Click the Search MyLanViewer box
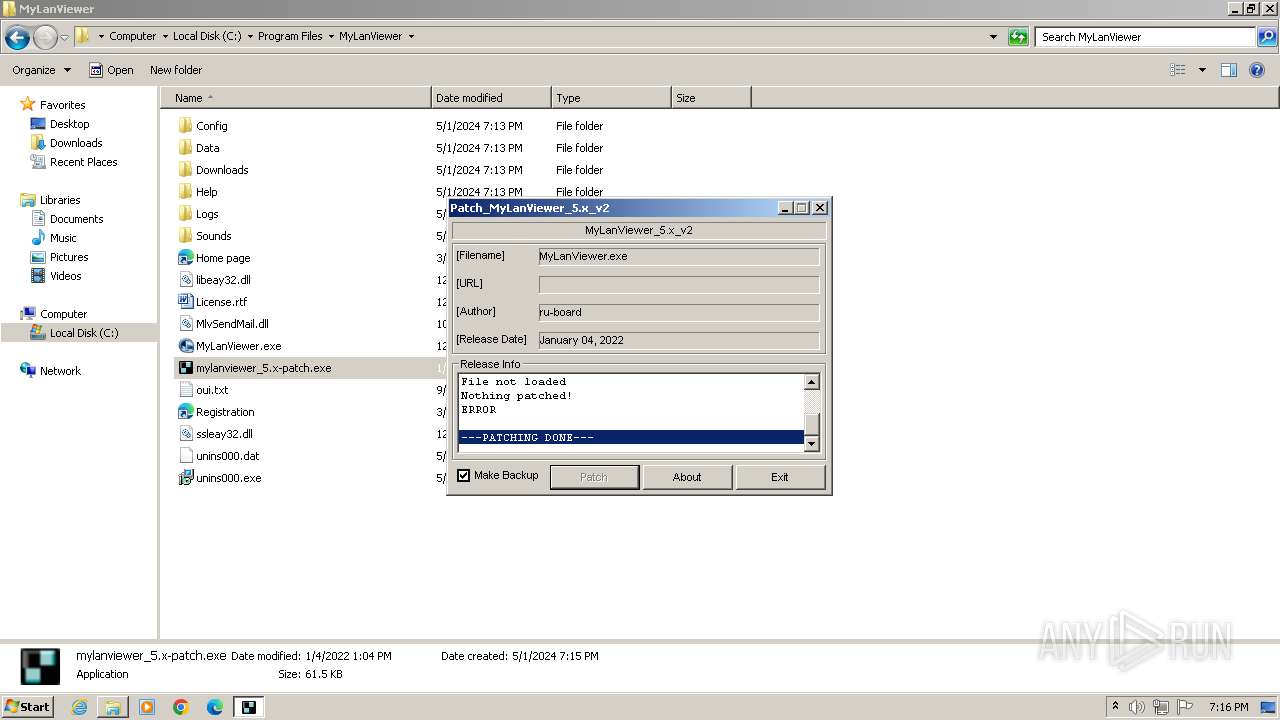This screenshot has width=1280, height=720. 1146,37
